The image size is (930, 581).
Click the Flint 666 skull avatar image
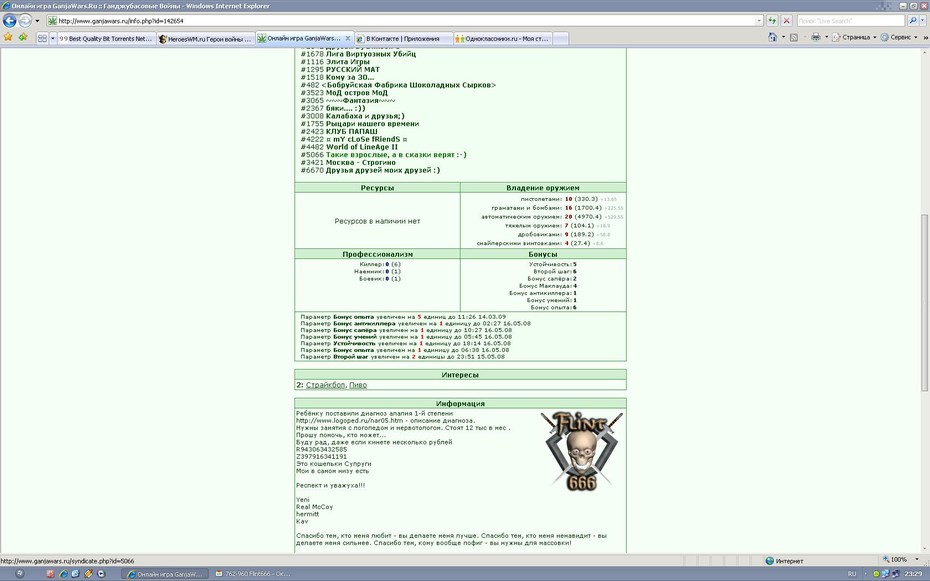pyautogui.click(x=581, y=451)
